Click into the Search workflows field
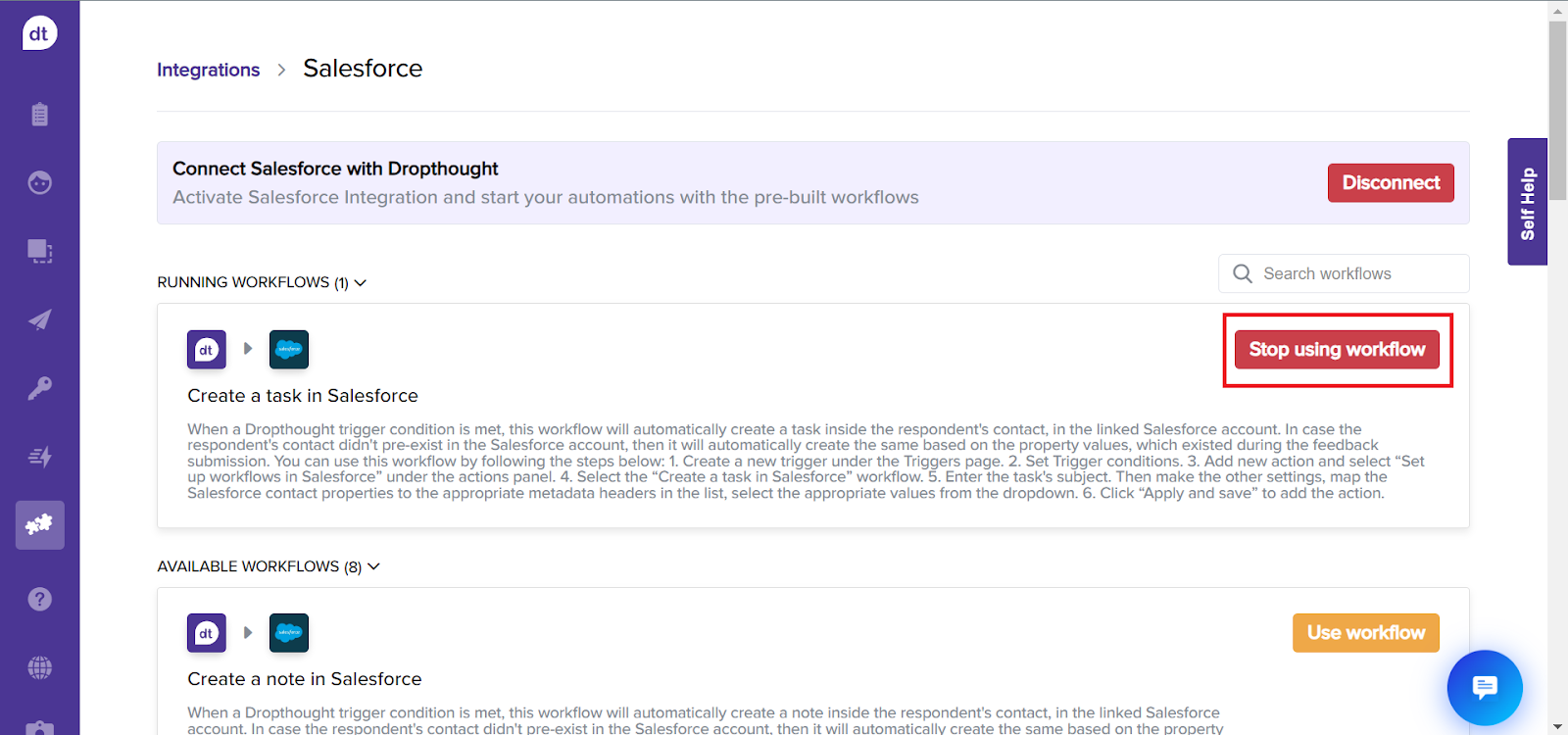The image size is (1568, 735). click(1357, 273)
